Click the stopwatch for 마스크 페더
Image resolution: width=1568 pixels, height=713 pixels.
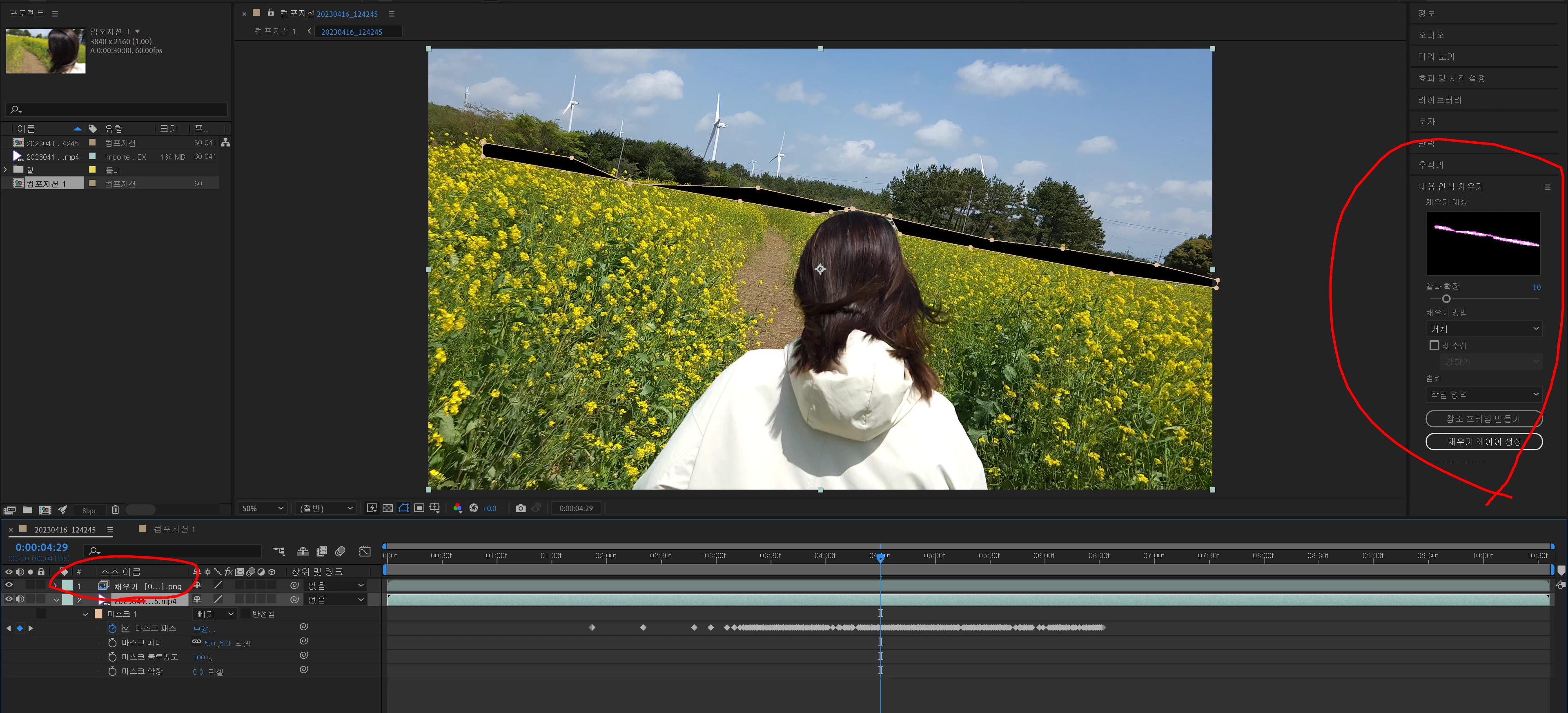(x=112, y=643)
